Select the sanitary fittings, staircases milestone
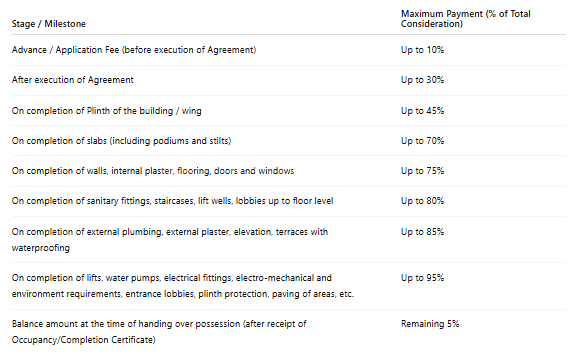572x360 pixels. (x=173, y=201)
